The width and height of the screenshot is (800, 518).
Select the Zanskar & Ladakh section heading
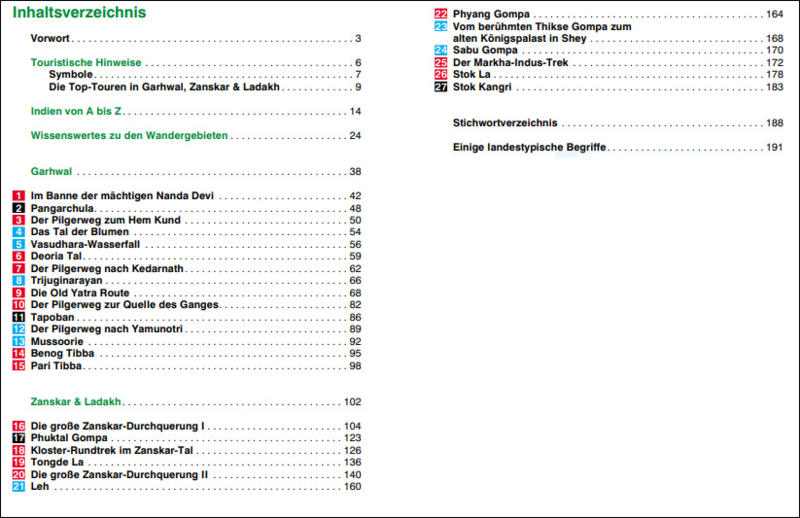point(76,402)
